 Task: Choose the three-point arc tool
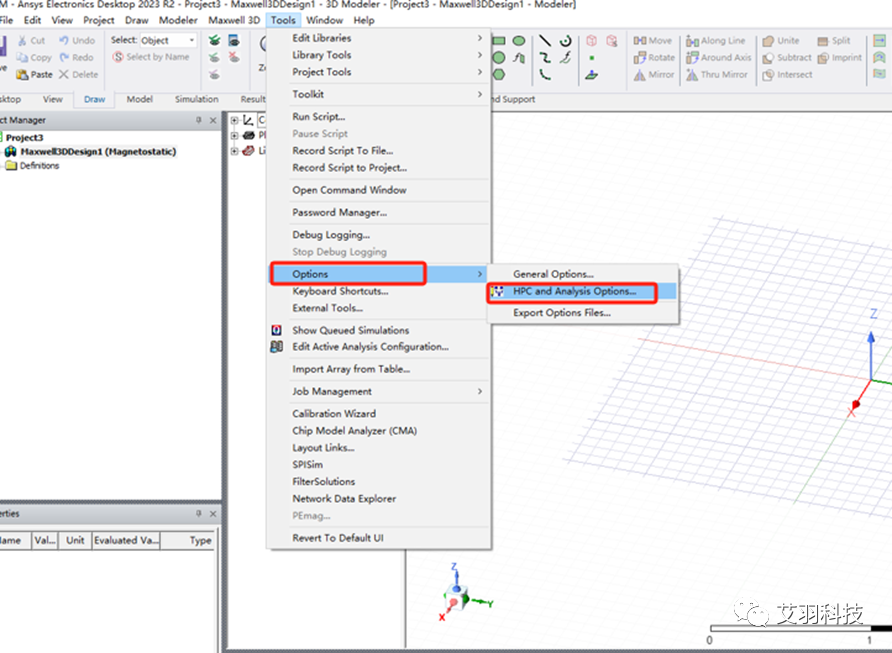(x=545, y=75)
